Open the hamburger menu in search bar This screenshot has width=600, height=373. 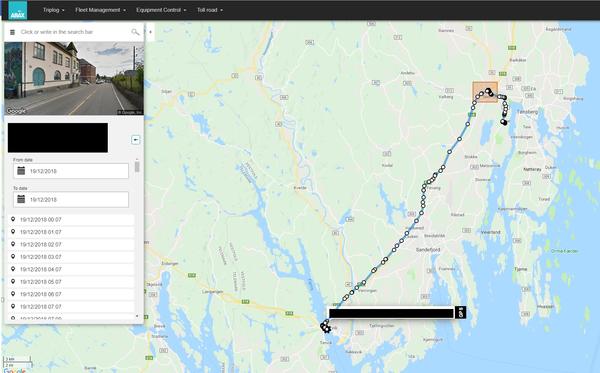[12, 32]
